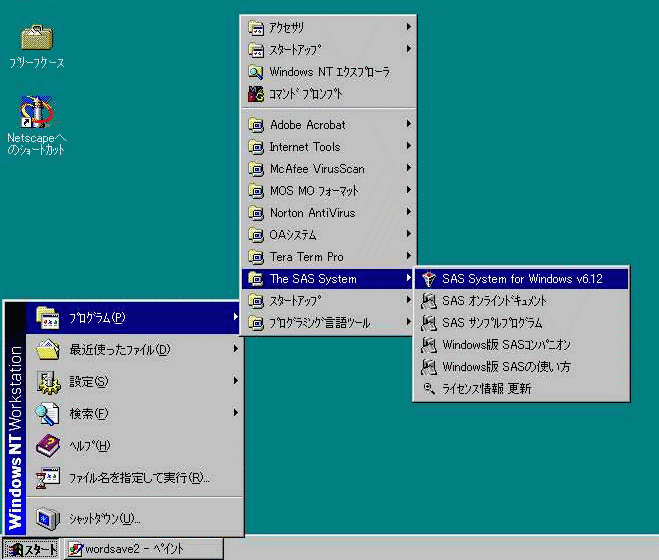The height and width of the screenshot is (560, 659).
Task: Click the ライセンス情報 更新 icon
Action: [429, 388]
